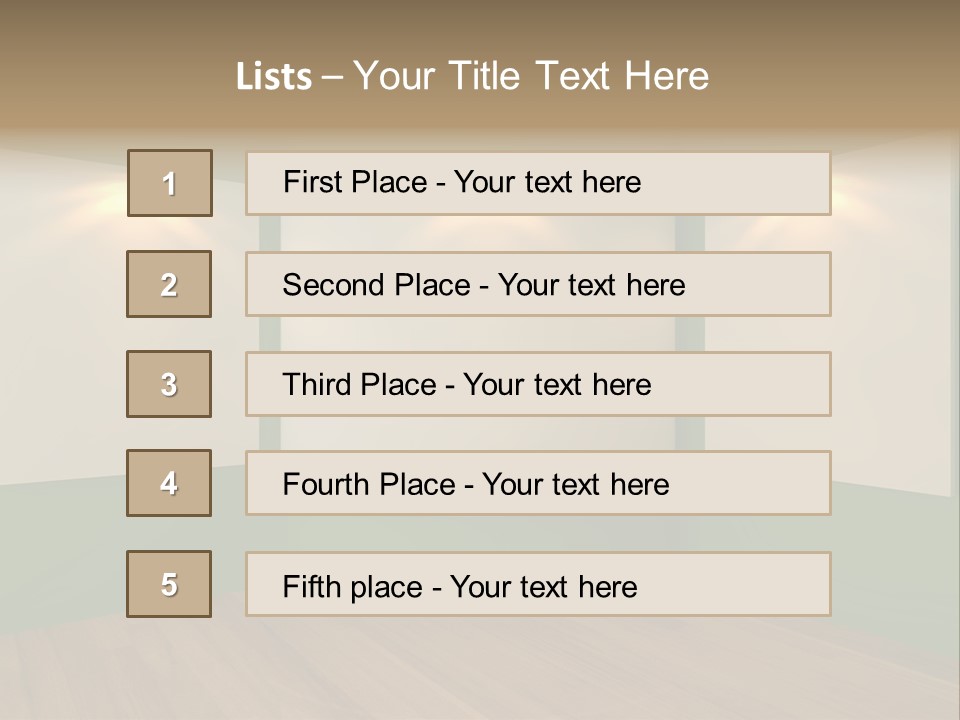Place cursor on "Your text here" after Third Place
The height and width of the screenshot is (720, 960).
(557, 385)
